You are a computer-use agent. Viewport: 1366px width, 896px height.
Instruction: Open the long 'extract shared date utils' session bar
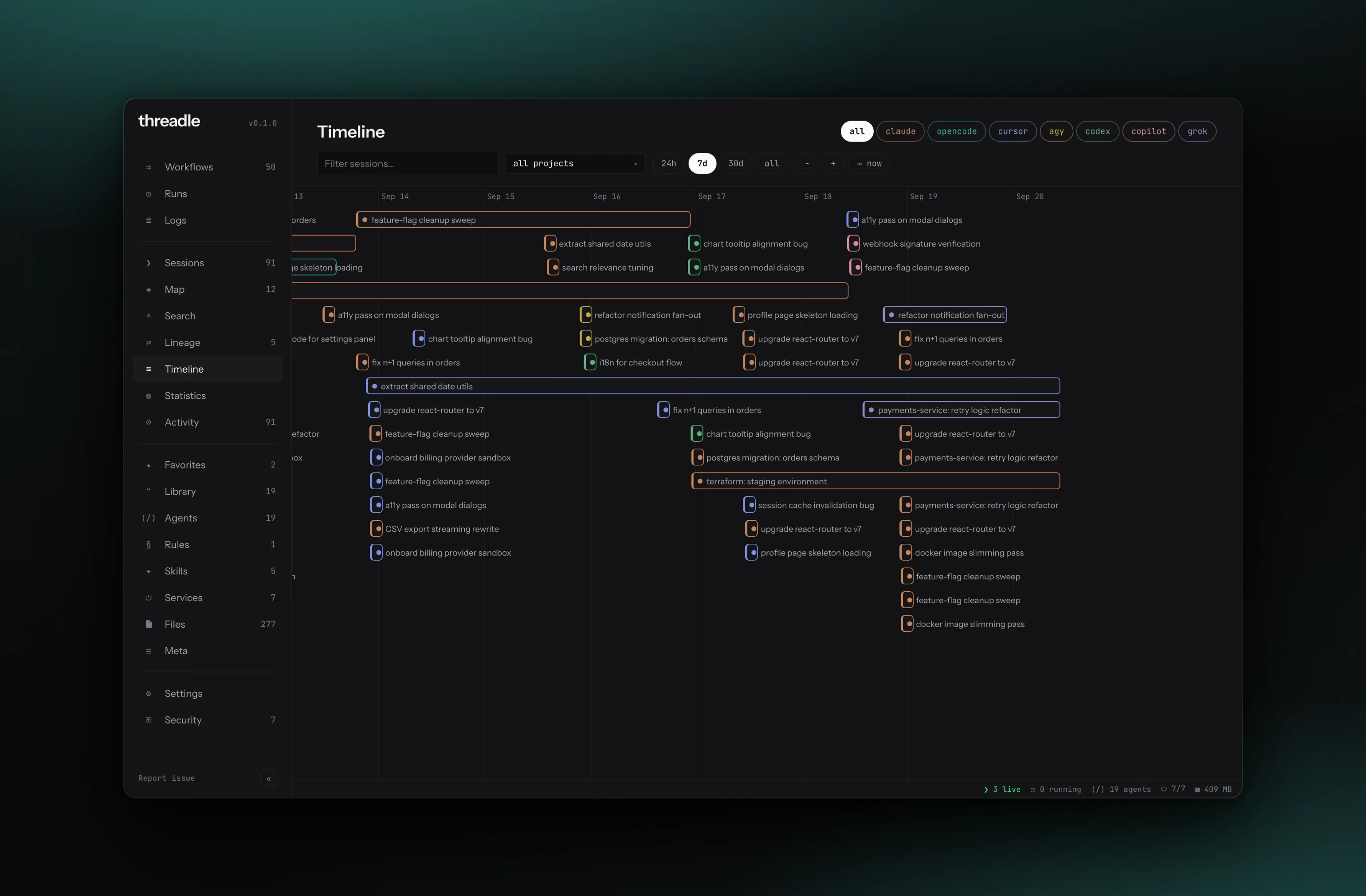713,386
